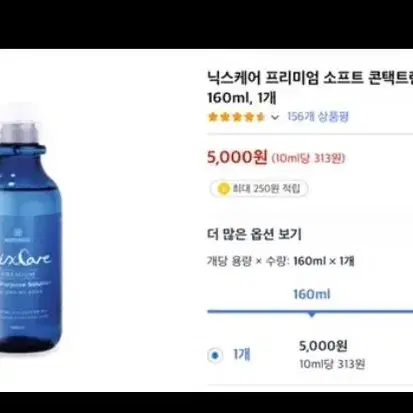413x413 pixels.
Task: Click the option row 10ml당 313원 text
Action: [x=332, y=364]
